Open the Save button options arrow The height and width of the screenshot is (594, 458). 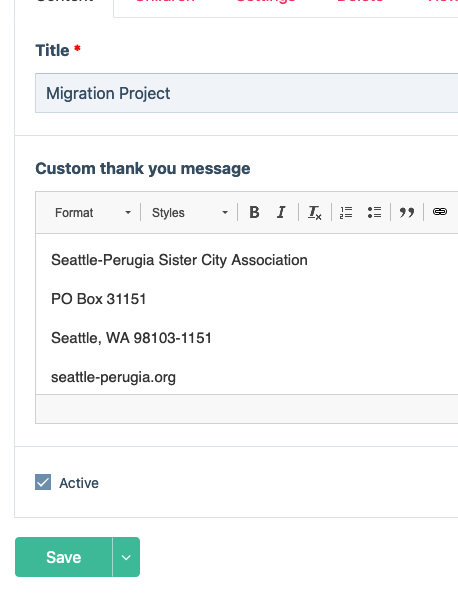(x=126, y=557)
